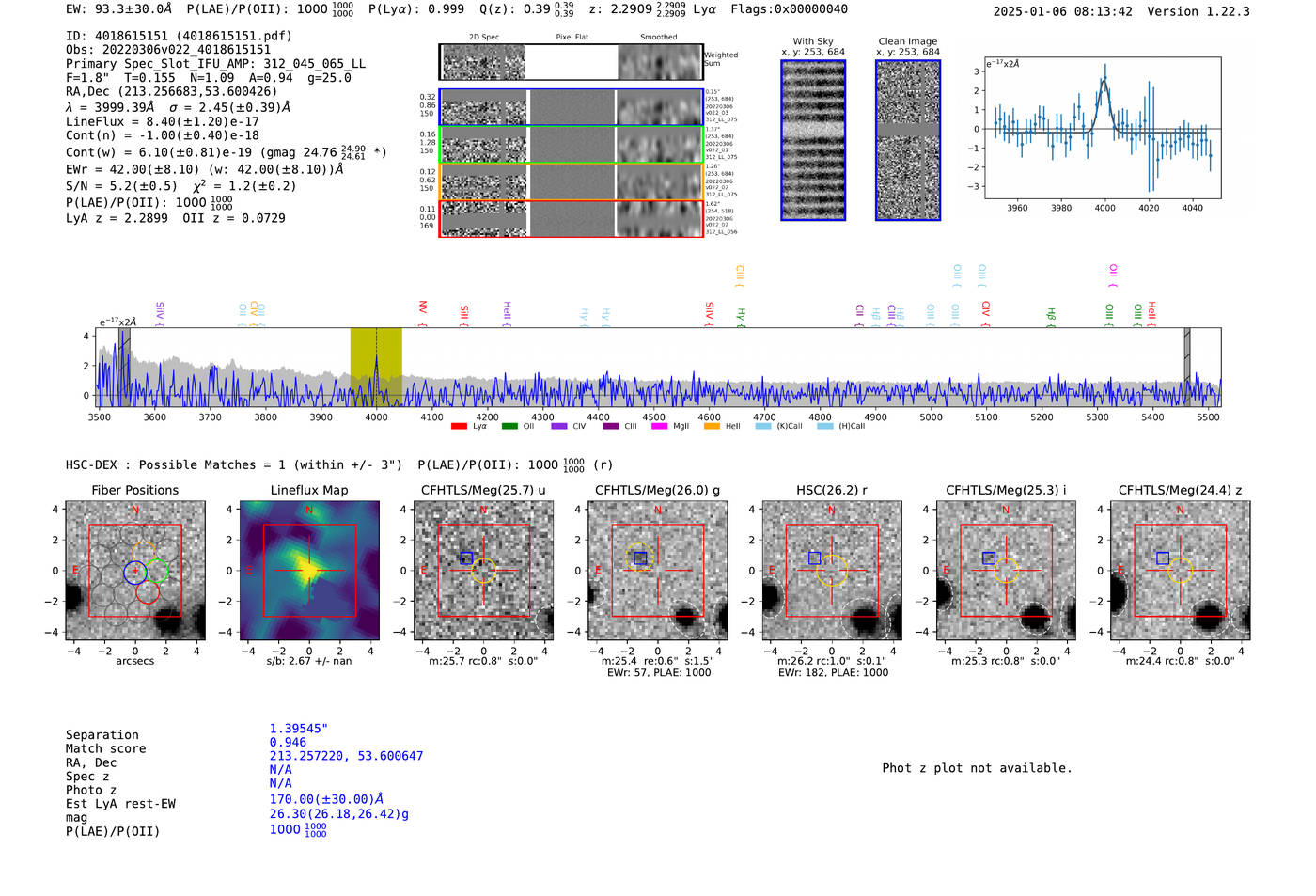1316x896 pixels.
Task: Click the red Lyα legend swatch
Action: pos(459,426)
